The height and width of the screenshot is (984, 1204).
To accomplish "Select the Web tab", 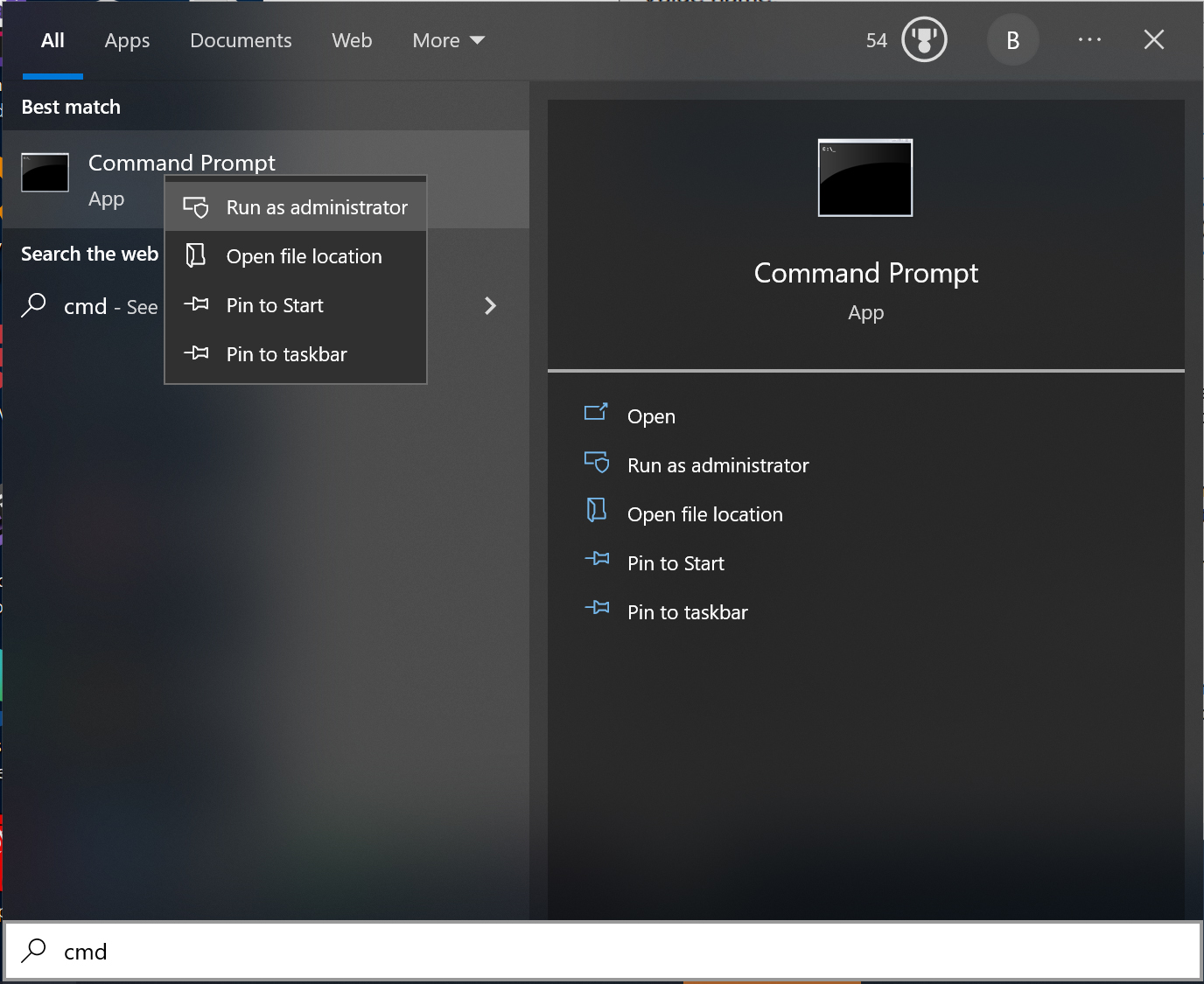I will (x=352, y=40).
